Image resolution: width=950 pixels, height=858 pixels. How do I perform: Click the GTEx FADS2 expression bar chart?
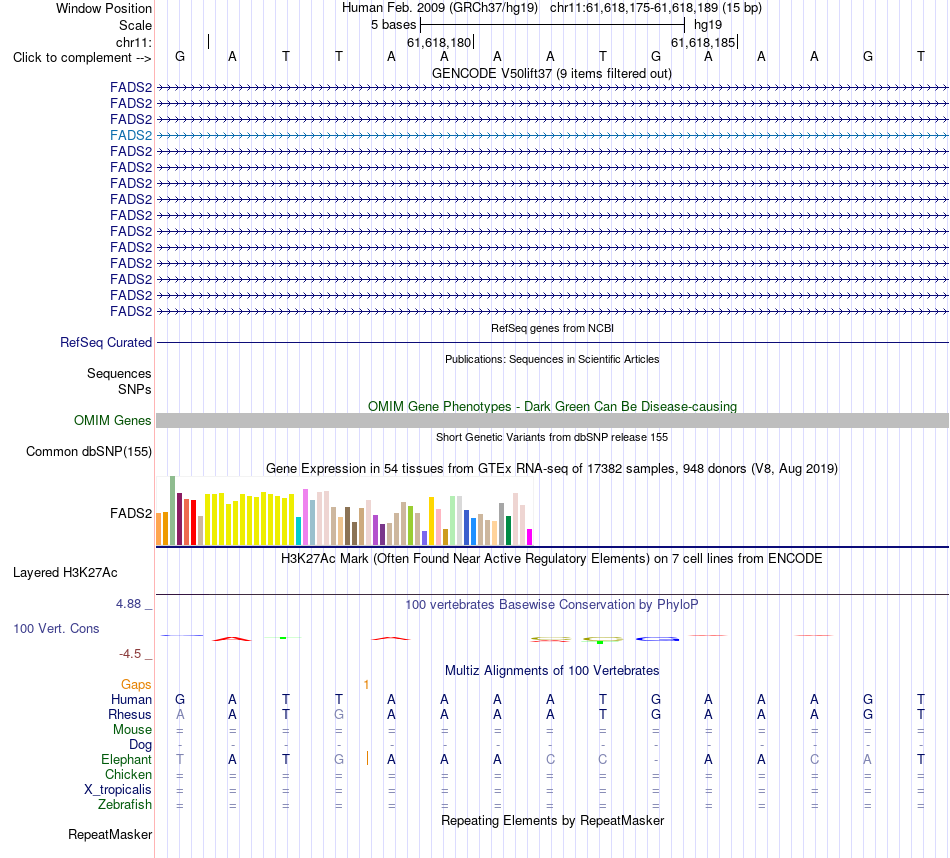click(344, 511)
